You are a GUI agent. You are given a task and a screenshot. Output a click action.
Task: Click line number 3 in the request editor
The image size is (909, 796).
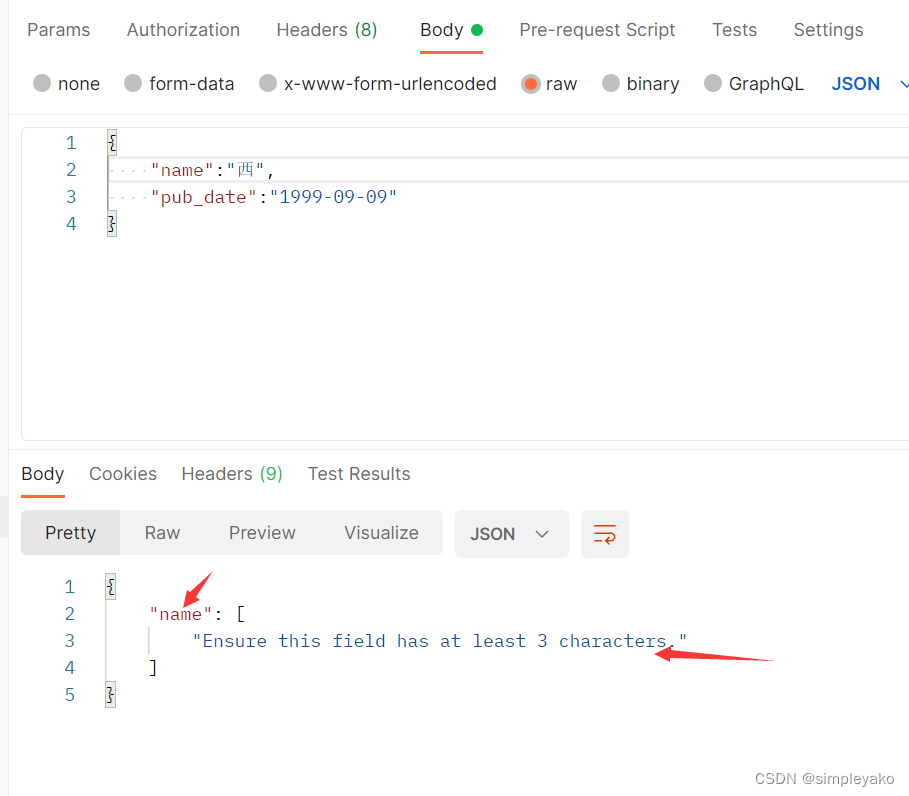point(71,197)
